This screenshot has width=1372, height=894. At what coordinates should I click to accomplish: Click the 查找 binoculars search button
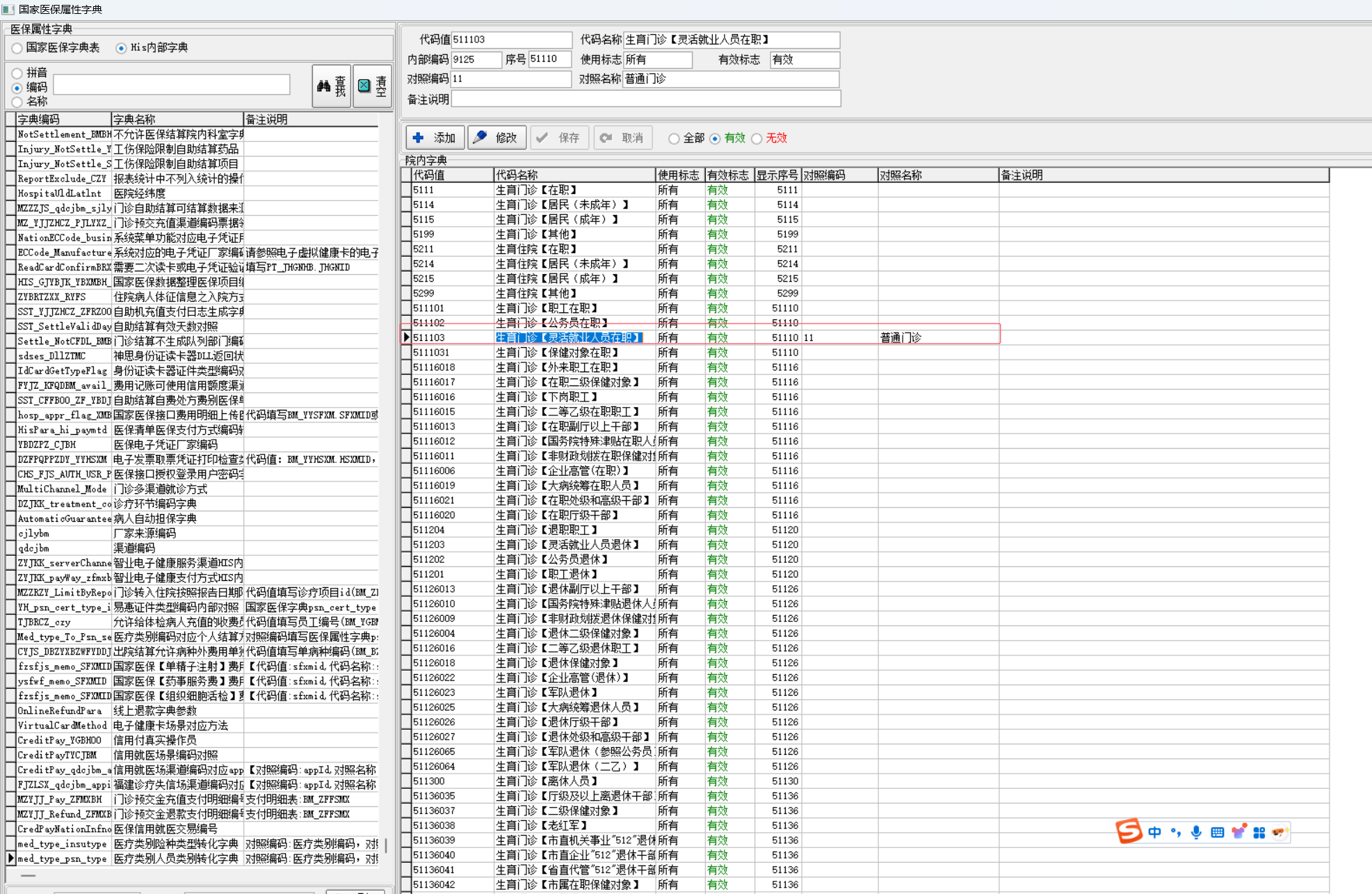331,86
